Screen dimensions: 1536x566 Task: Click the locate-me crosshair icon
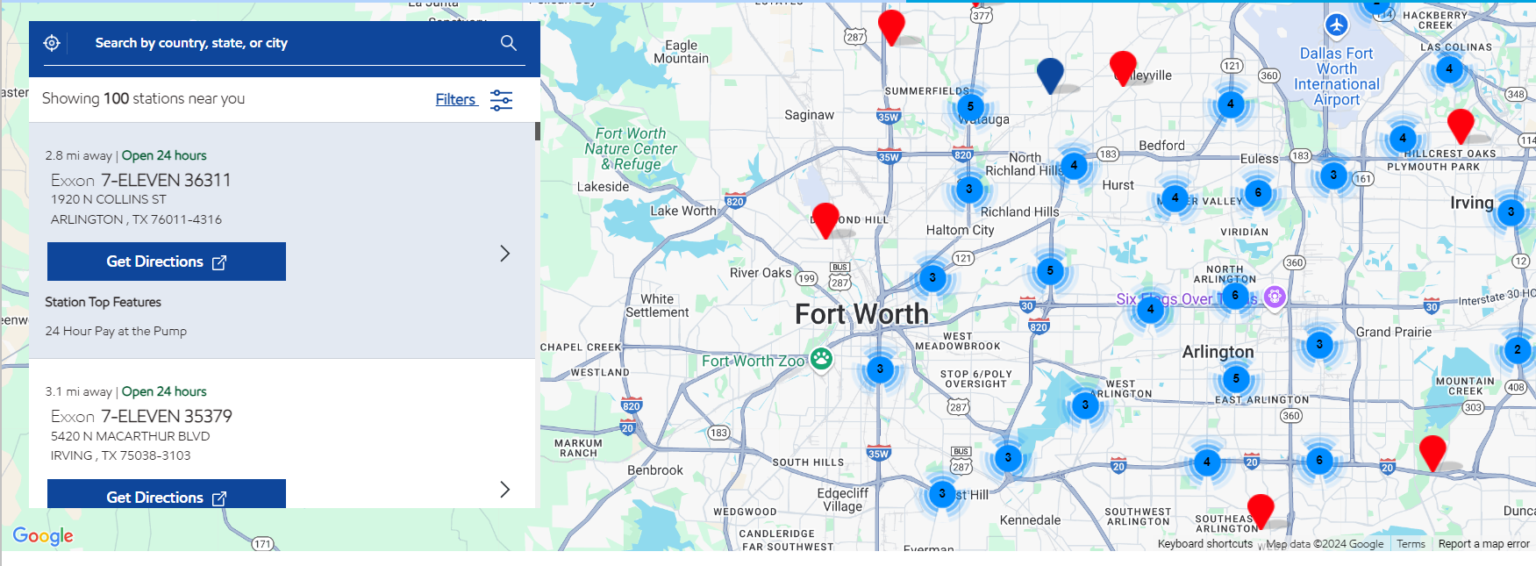click(52, 43)
